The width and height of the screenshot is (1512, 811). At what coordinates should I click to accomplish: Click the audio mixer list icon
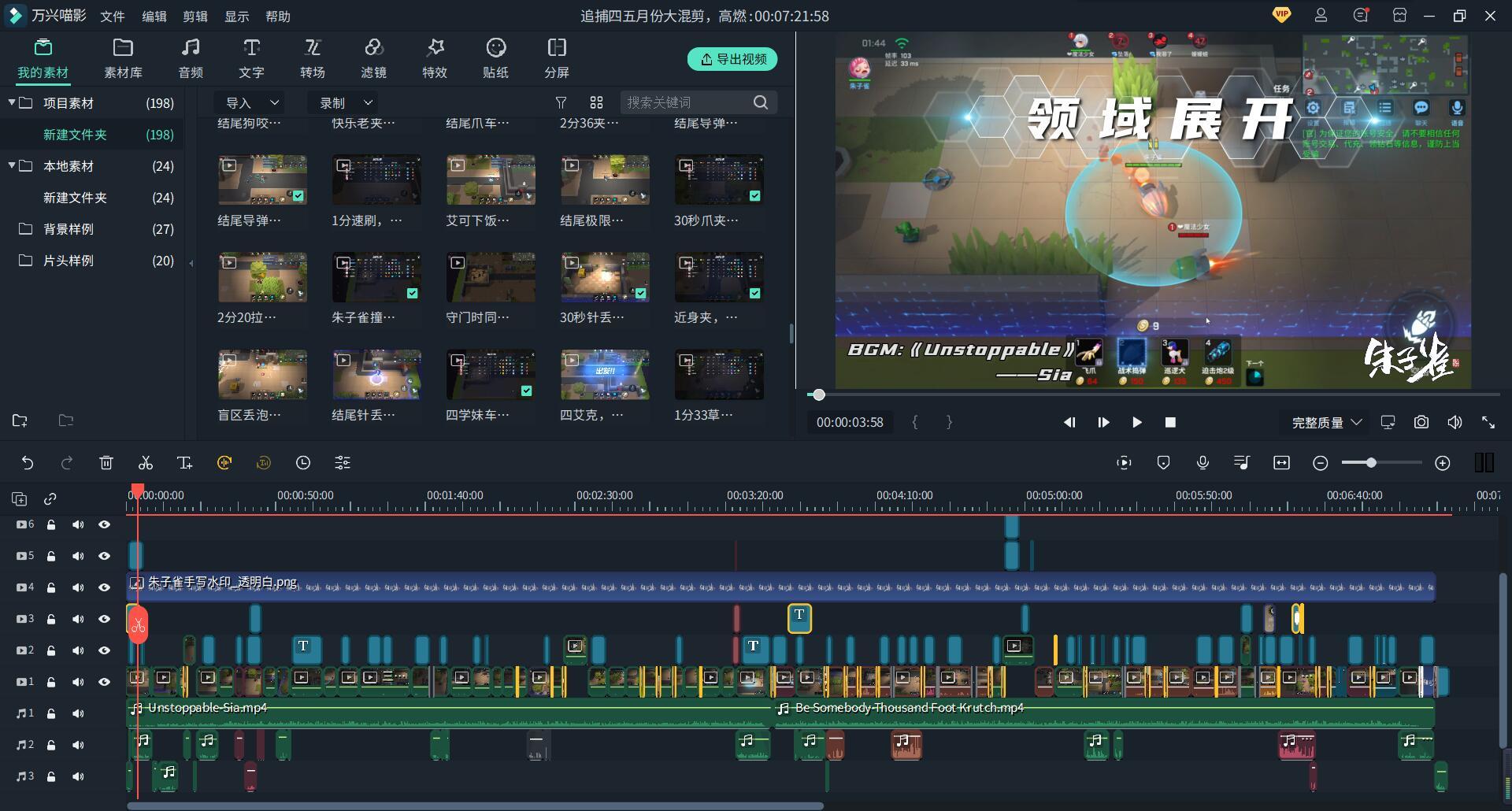[1242, 463]
